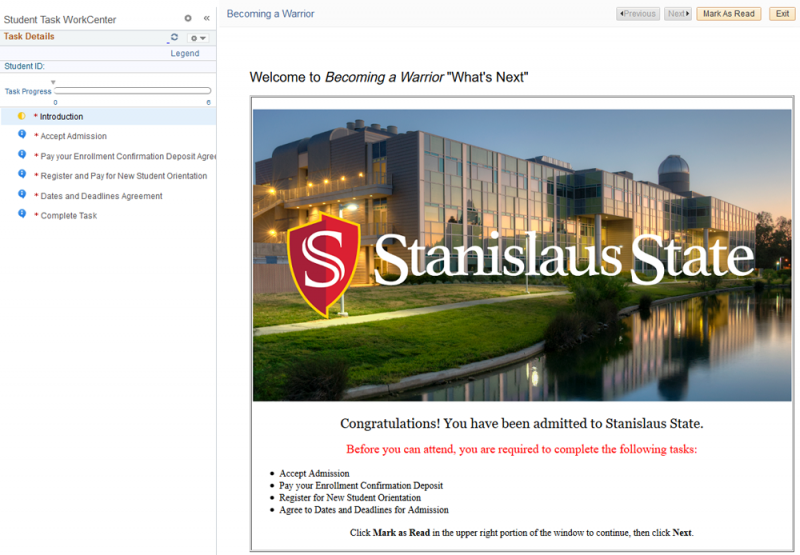Collapse the WorkCenter panel with double chevron

pos(207,18)
